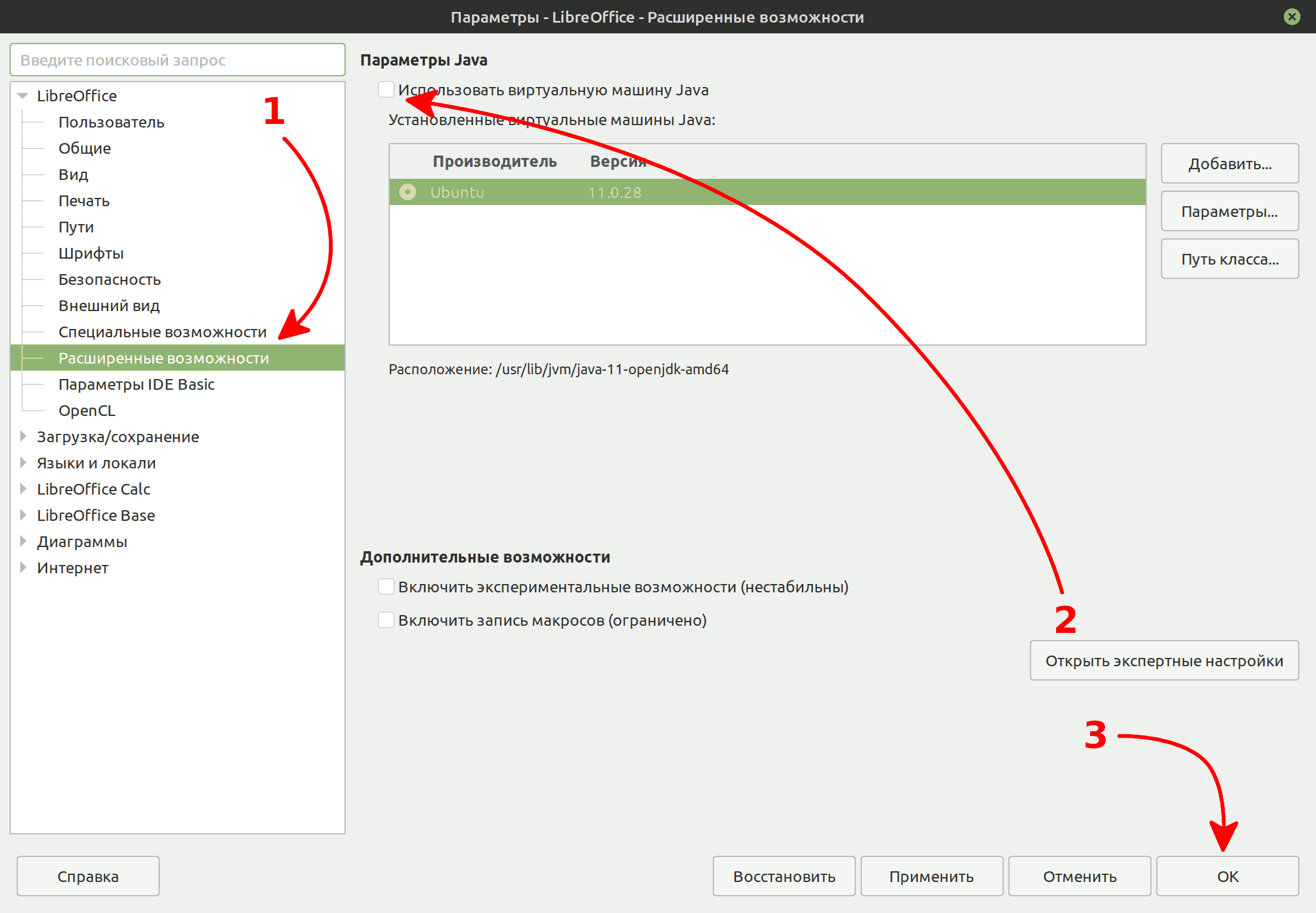Screen dimensions: 1316x913
Task: Select 'Шрифты' in the options tree
Action: click(x=91, y=253)
